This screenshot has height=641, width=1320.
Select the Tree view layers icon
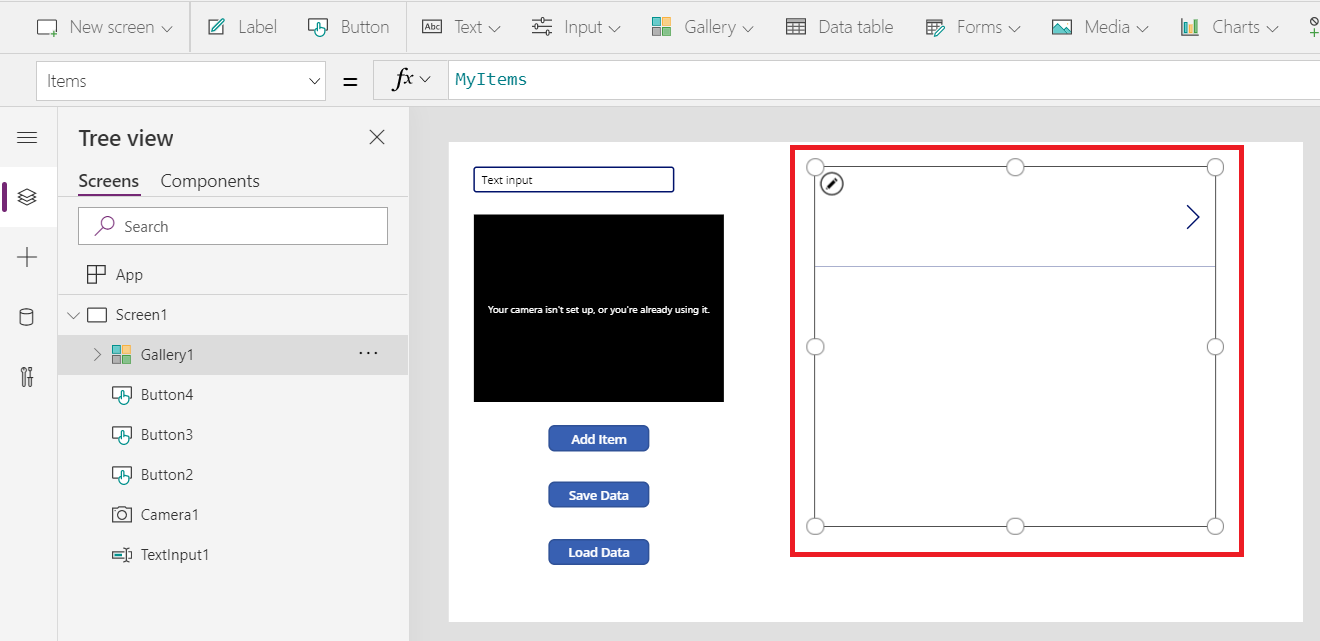pos(27,197)
